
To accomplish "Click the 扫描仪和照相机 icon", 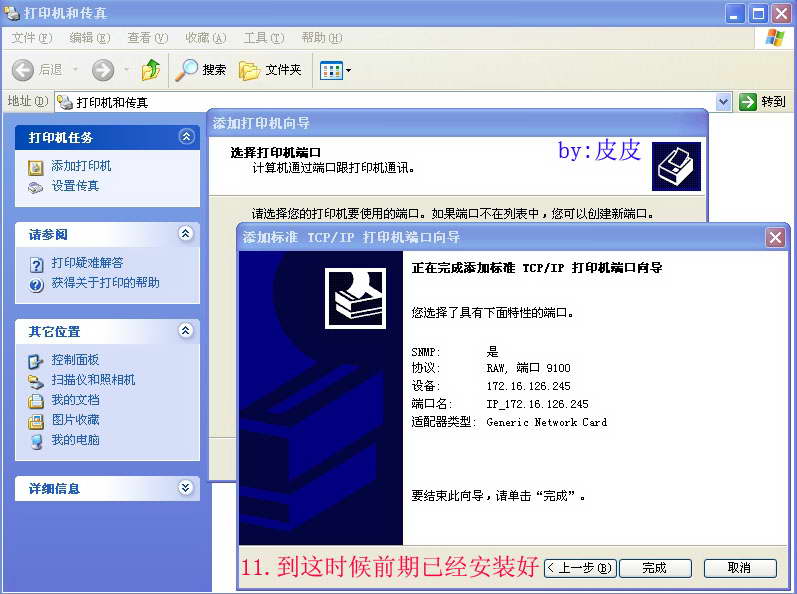I will point(36,382).
